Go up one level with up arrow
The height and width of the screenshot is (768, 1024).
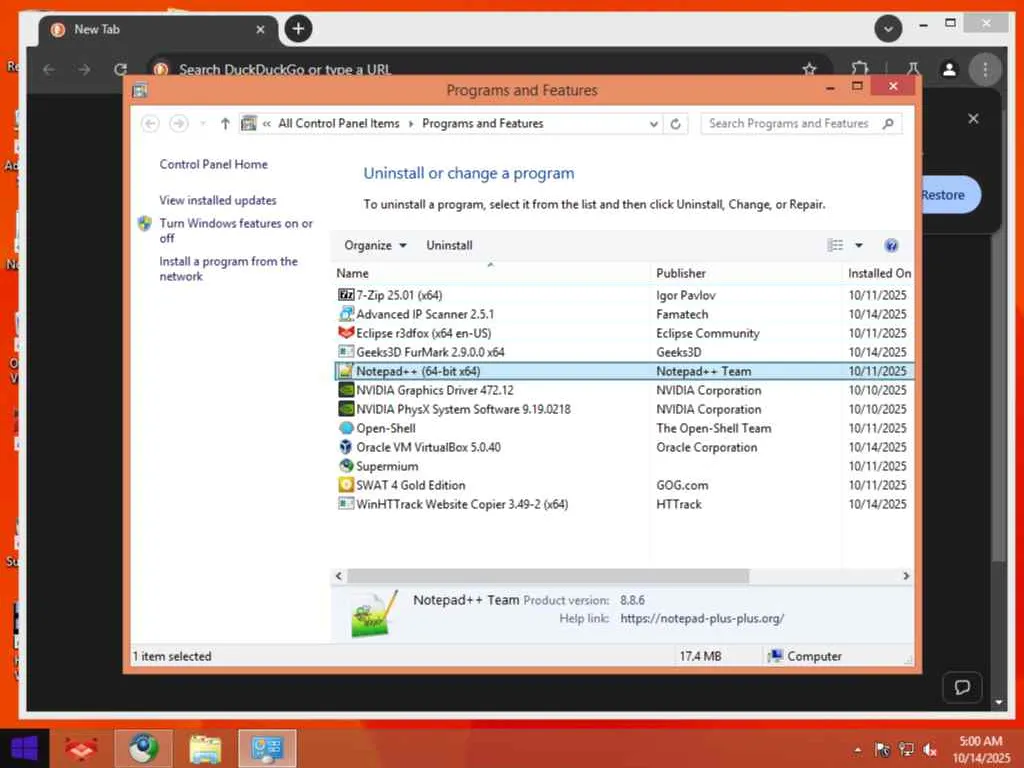click(x=225, y=123)
